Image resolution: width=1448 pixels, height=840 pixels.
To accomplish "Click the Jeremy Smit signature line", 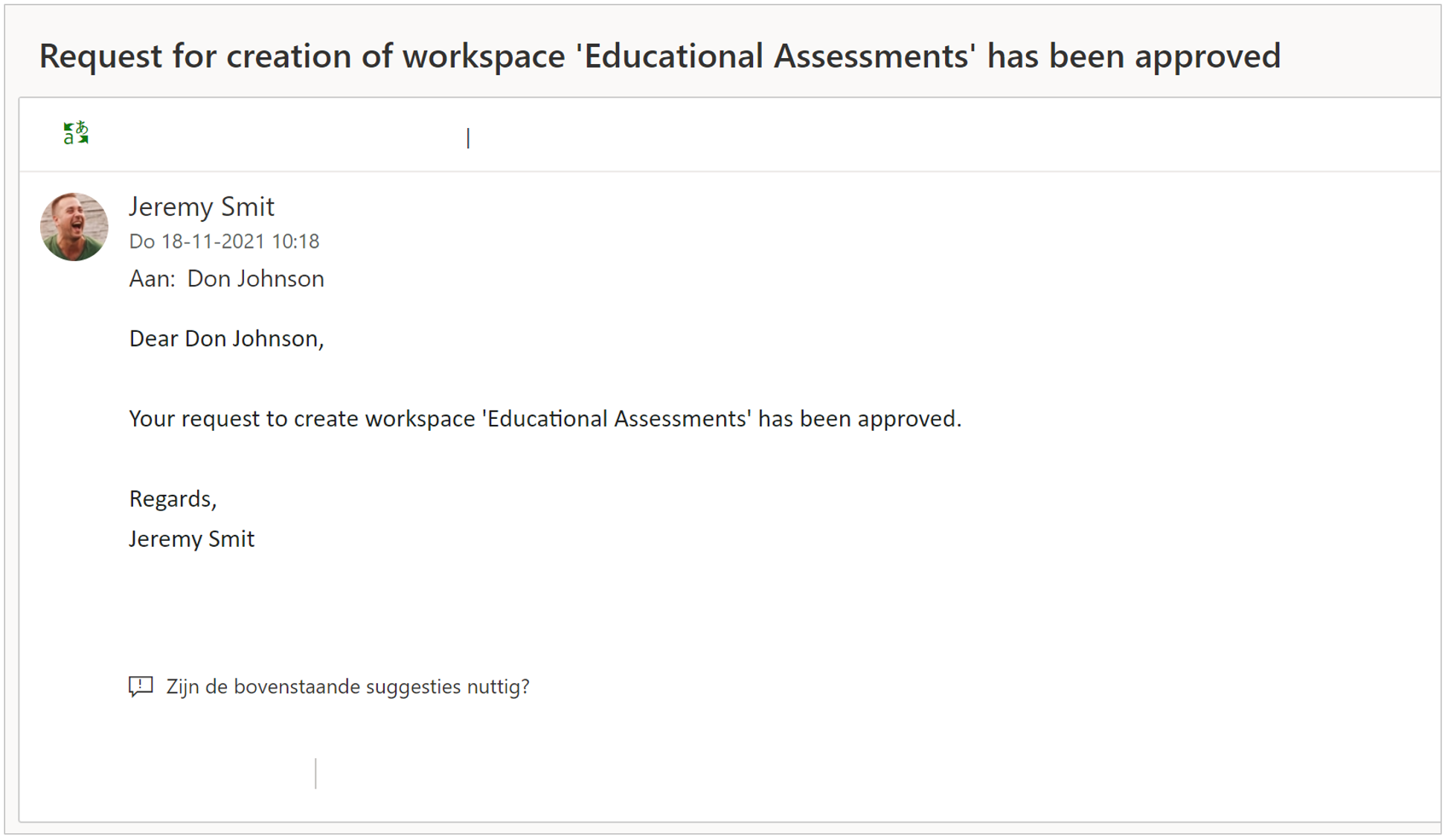I will pyautogui.click(x=192, y=539).
